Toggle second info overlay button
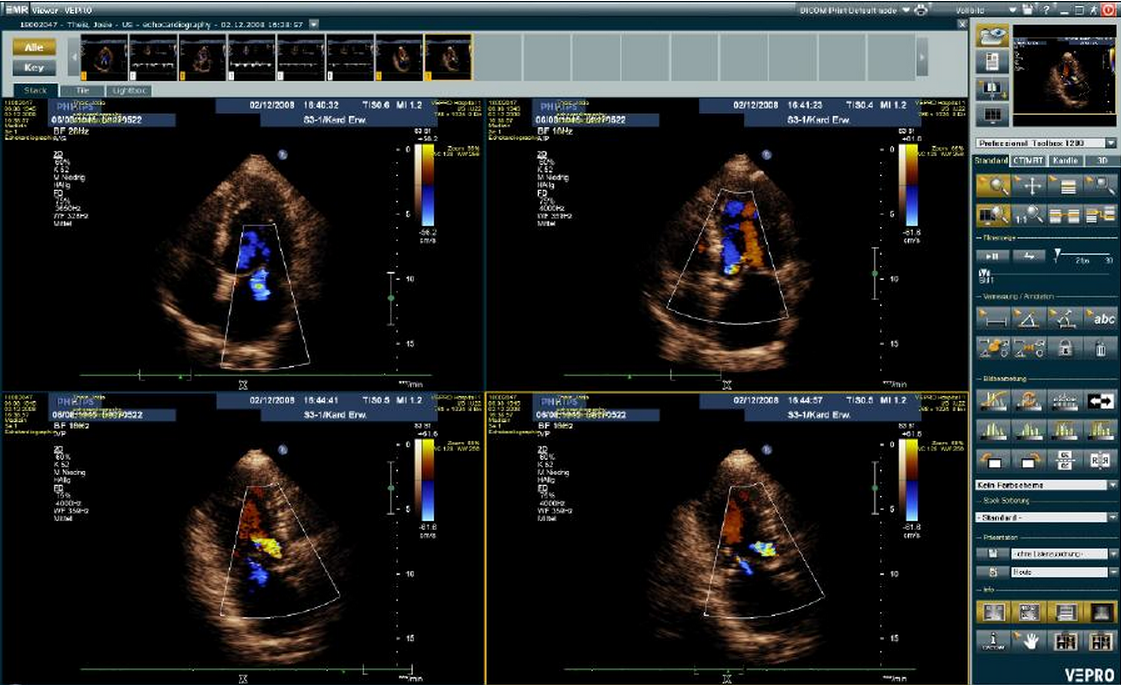 coord(1029,612)
